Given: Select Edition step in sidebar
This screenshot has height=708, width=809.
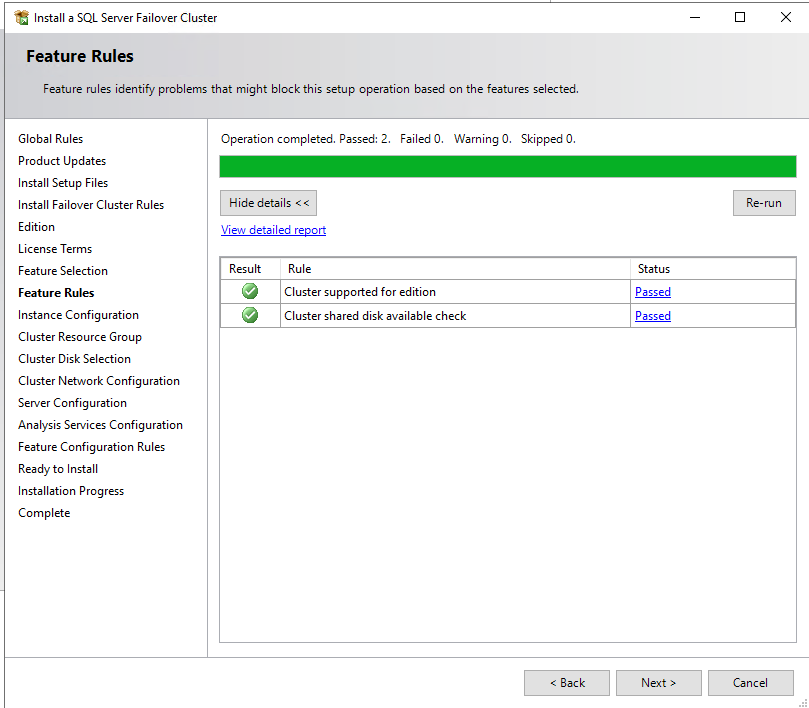Looking at the screenshot, I should (36, 227).
